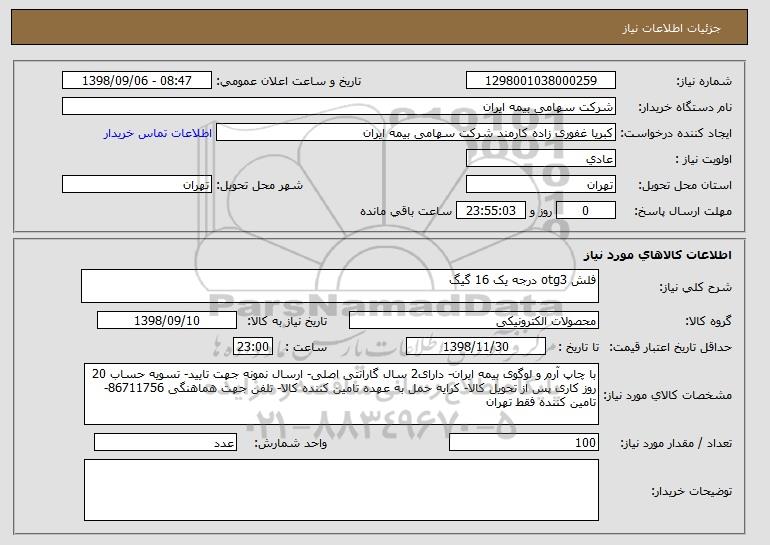
Task: Click the general description field فلش otg3
Action: pyautogui.click(x=340, y=286)
